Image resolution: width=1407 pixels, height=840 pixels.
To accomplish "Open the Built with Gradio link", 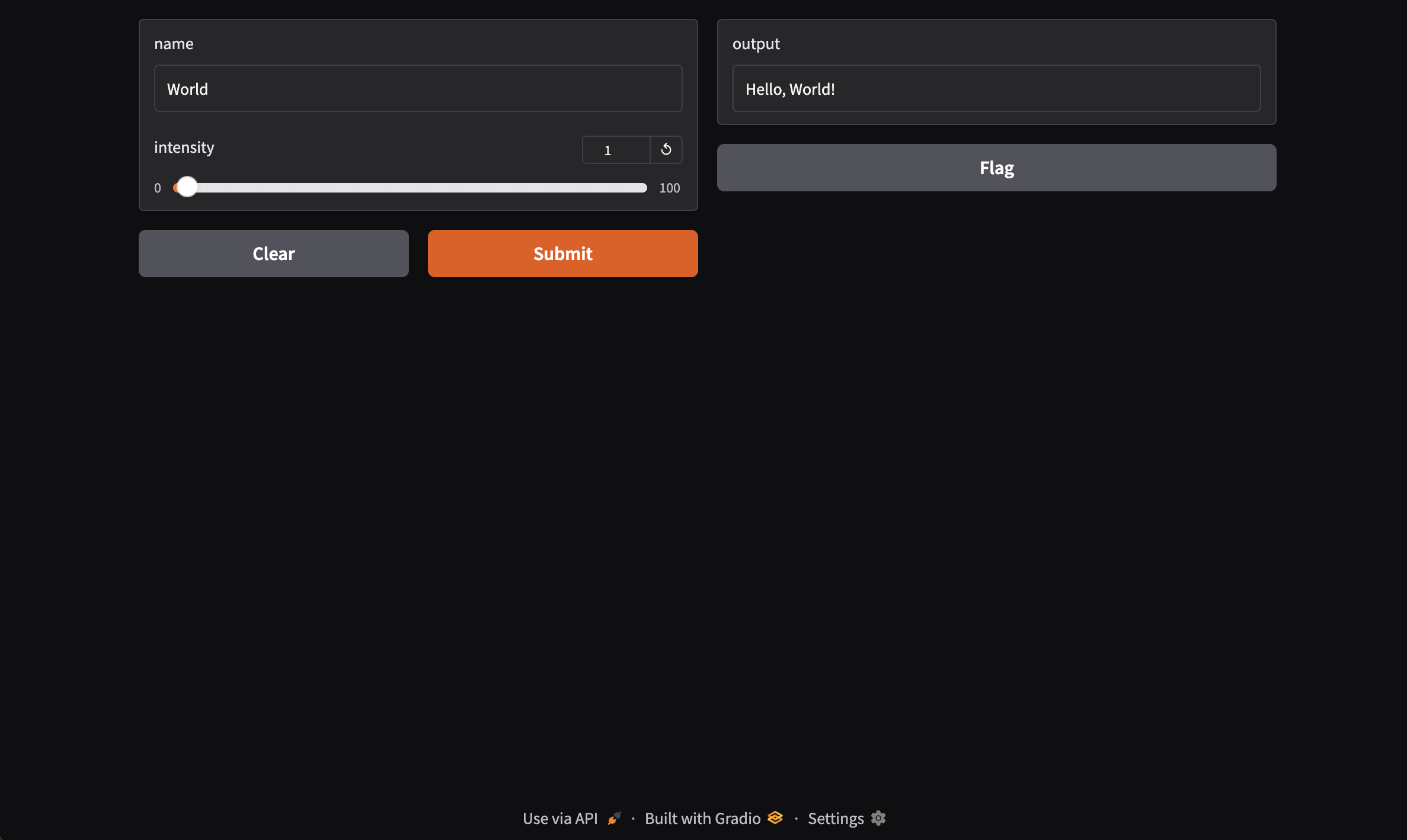I will coord(714,819).
